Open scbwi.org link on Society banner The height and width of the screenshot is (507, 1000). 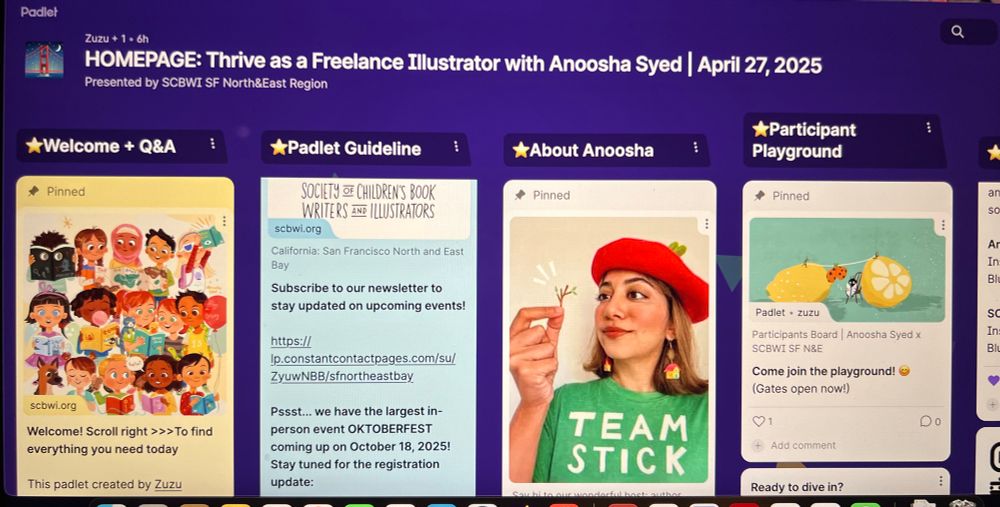point(298,228)
